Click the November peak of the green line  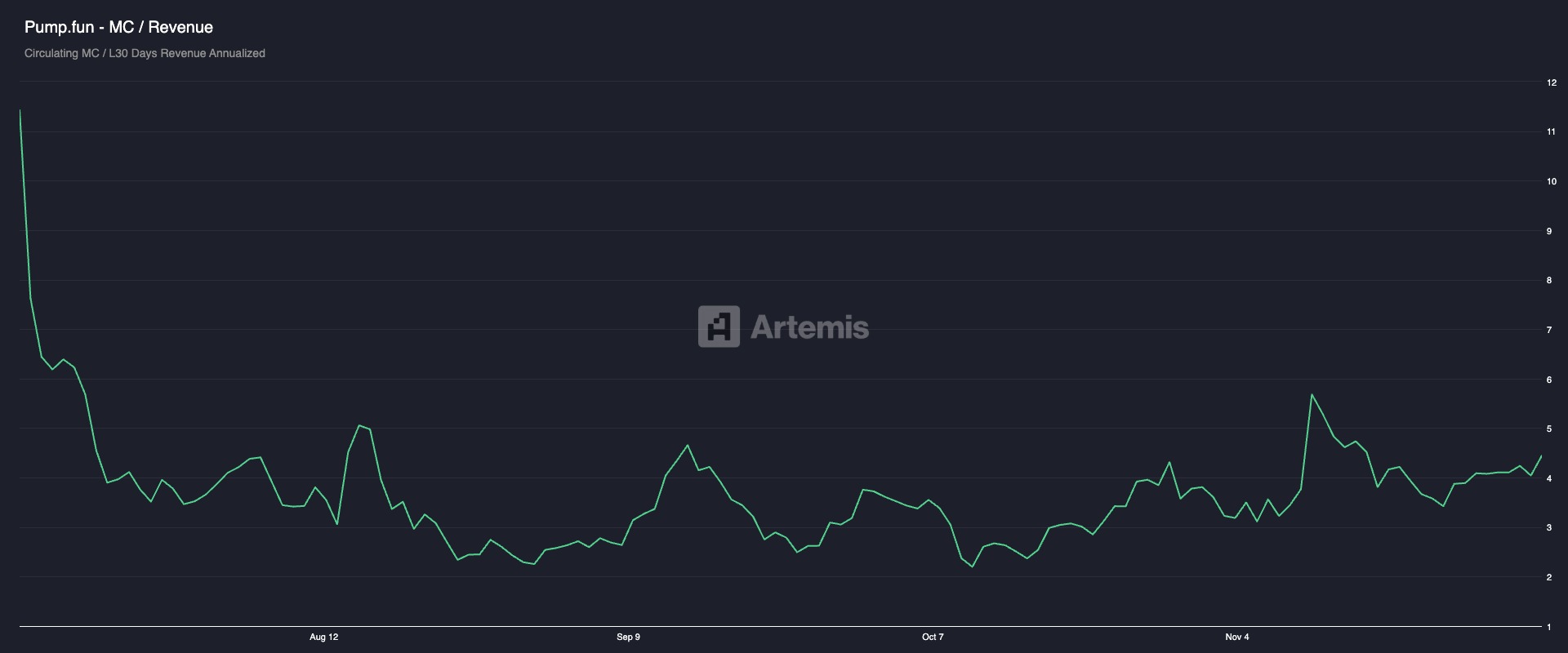[1312, 395]
